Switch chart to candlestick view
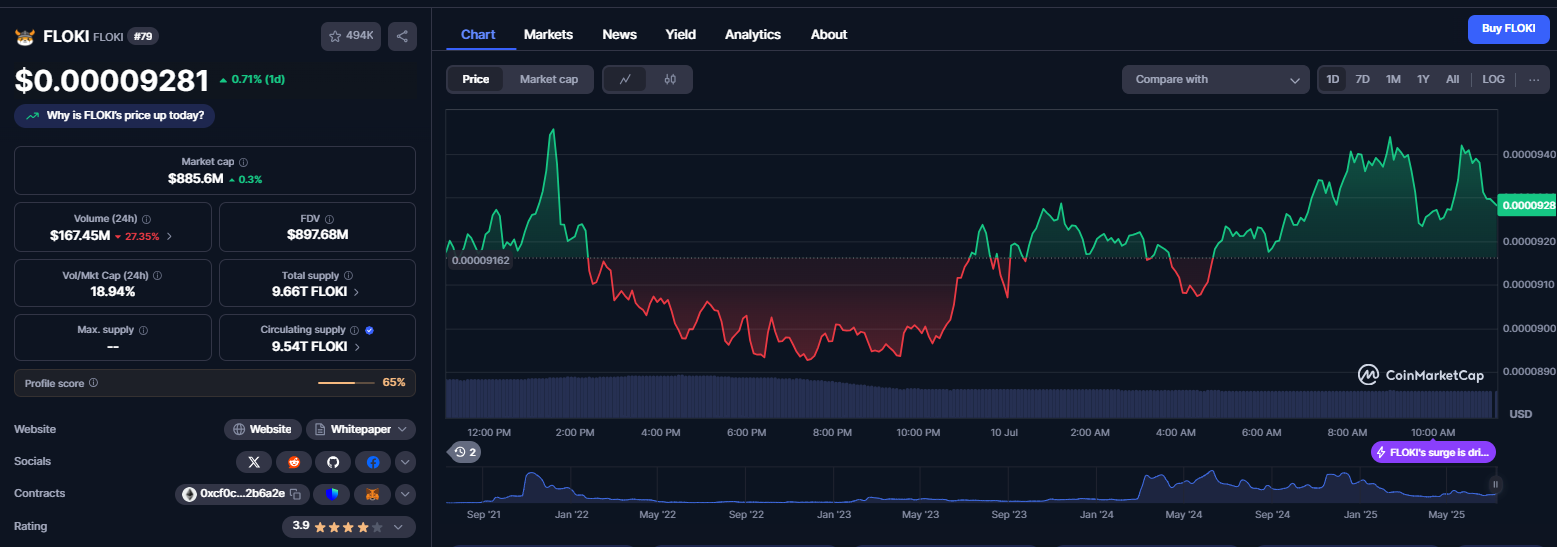The image size is (1557, 547). (670, 79)
